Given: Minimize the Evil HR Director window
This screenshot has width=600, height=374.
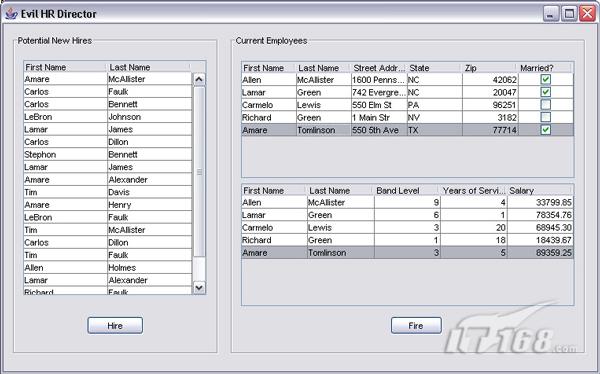Looking at the screenshot, I should (x=551, y=14).
